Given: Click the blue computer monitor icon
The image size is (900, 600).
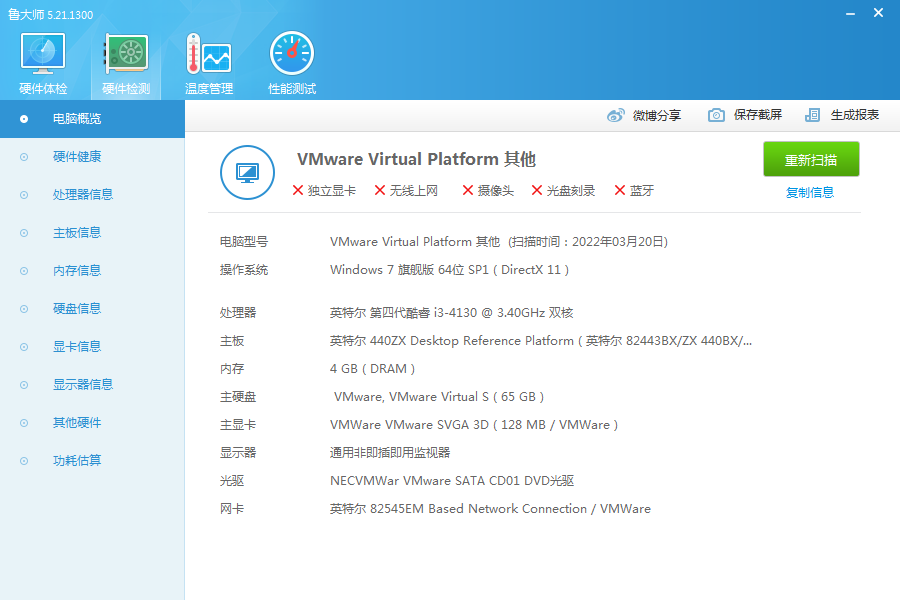Looking at the screenshot, I should tap(247, 172).
